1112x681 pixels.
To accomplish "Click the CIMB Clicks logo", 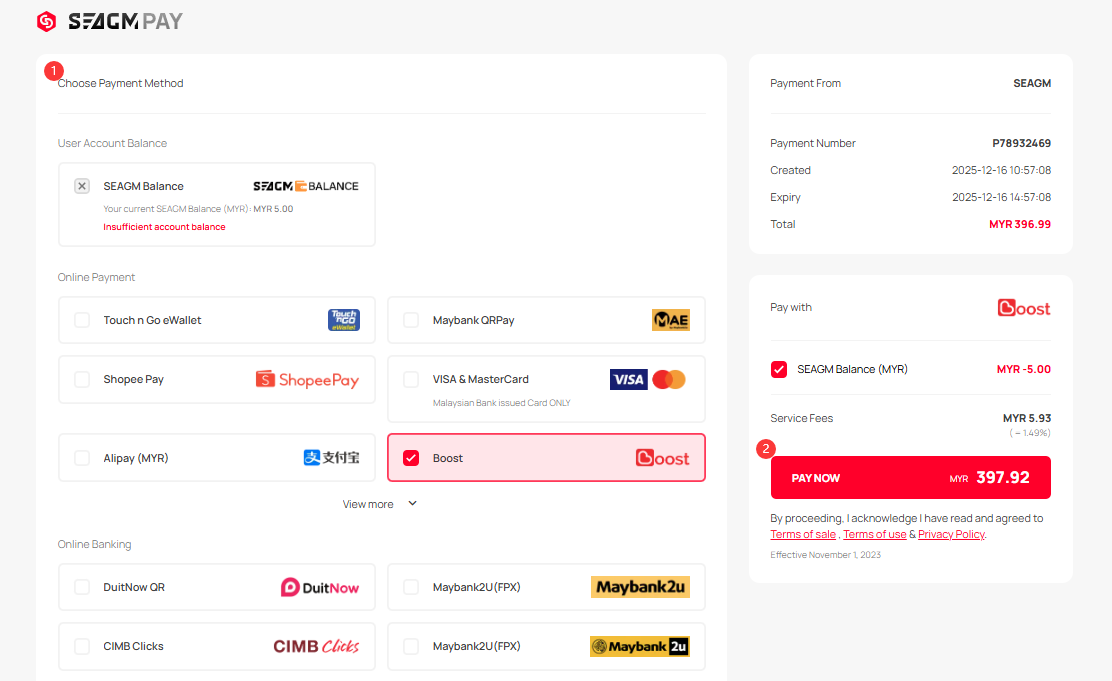I will pyautogui.click(x=316, y=646).
